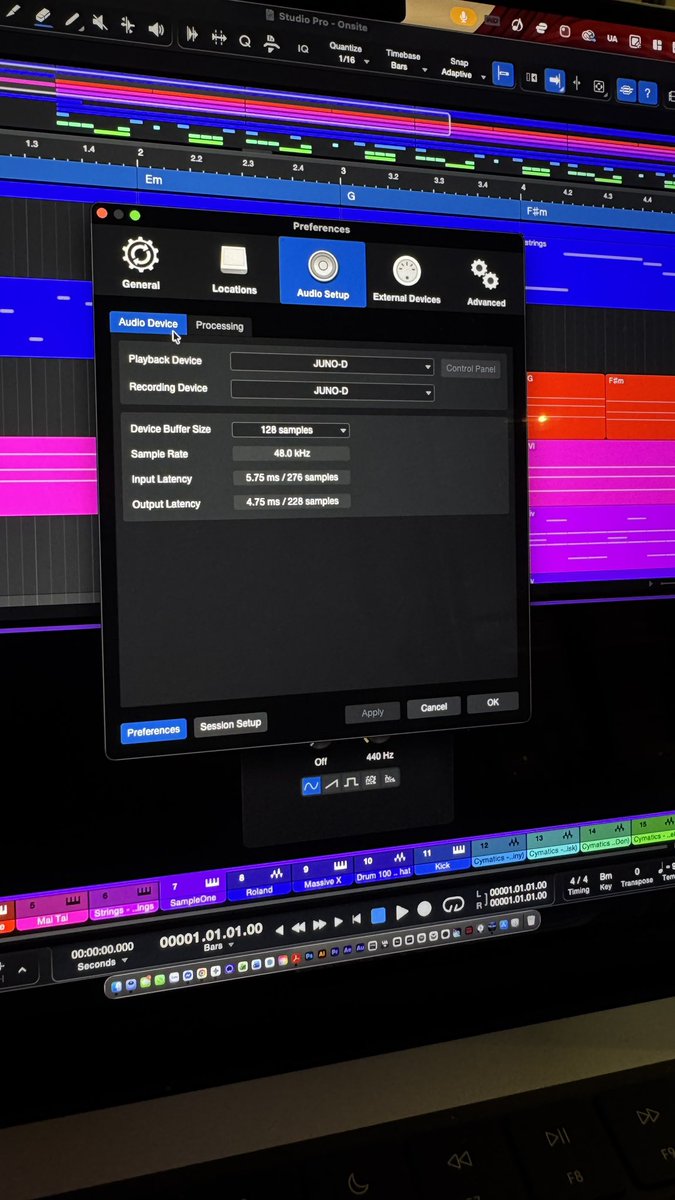Select the square waveform icon
Image resolution: width=675 pixels, height=1200 pixels.
(351, 782)
